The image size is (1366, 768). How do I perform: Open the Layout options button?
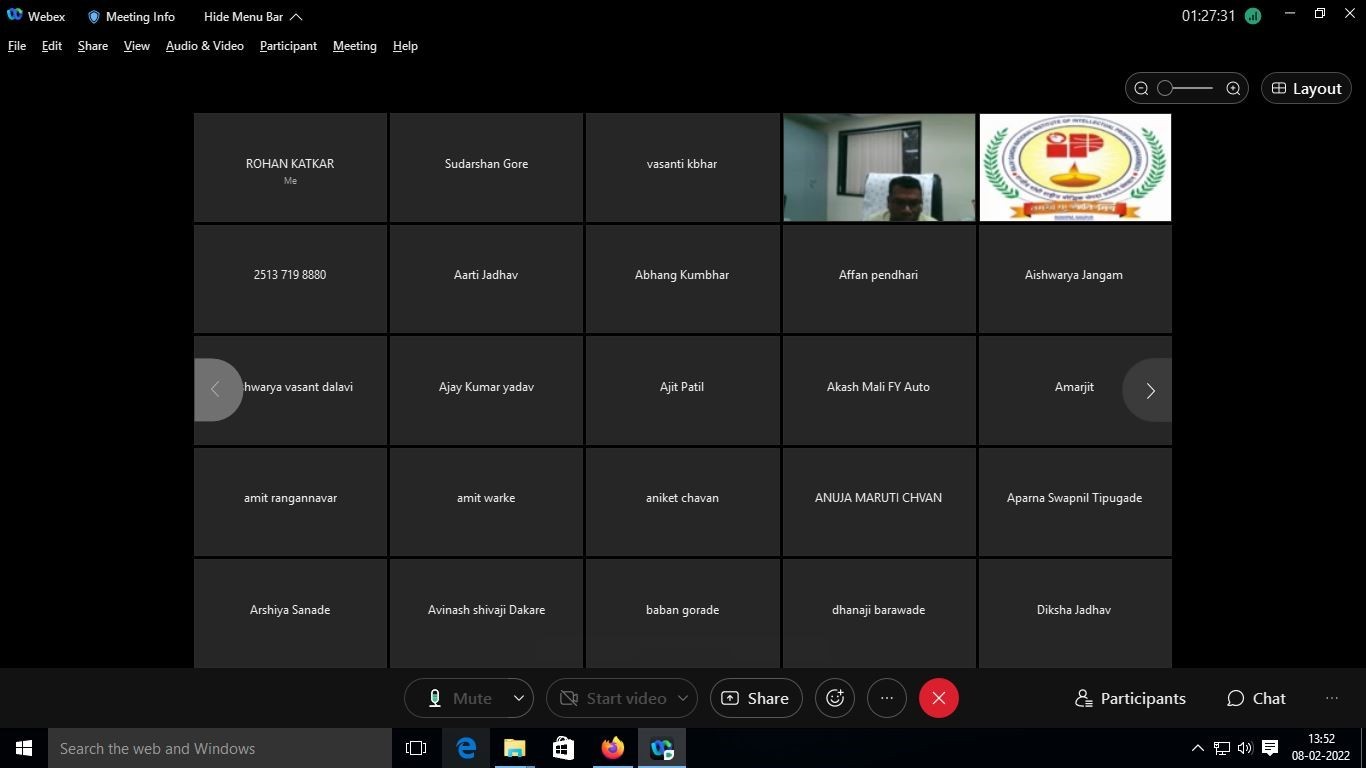(1306, 88)
